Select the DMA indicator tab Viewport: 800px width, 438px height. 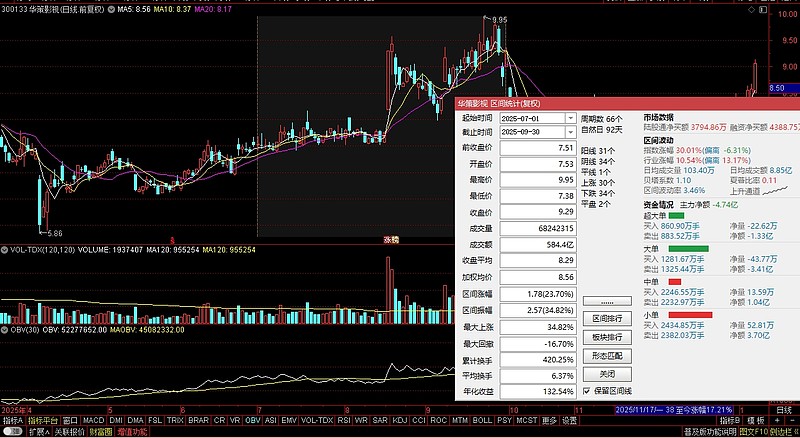tap(136, 421)
